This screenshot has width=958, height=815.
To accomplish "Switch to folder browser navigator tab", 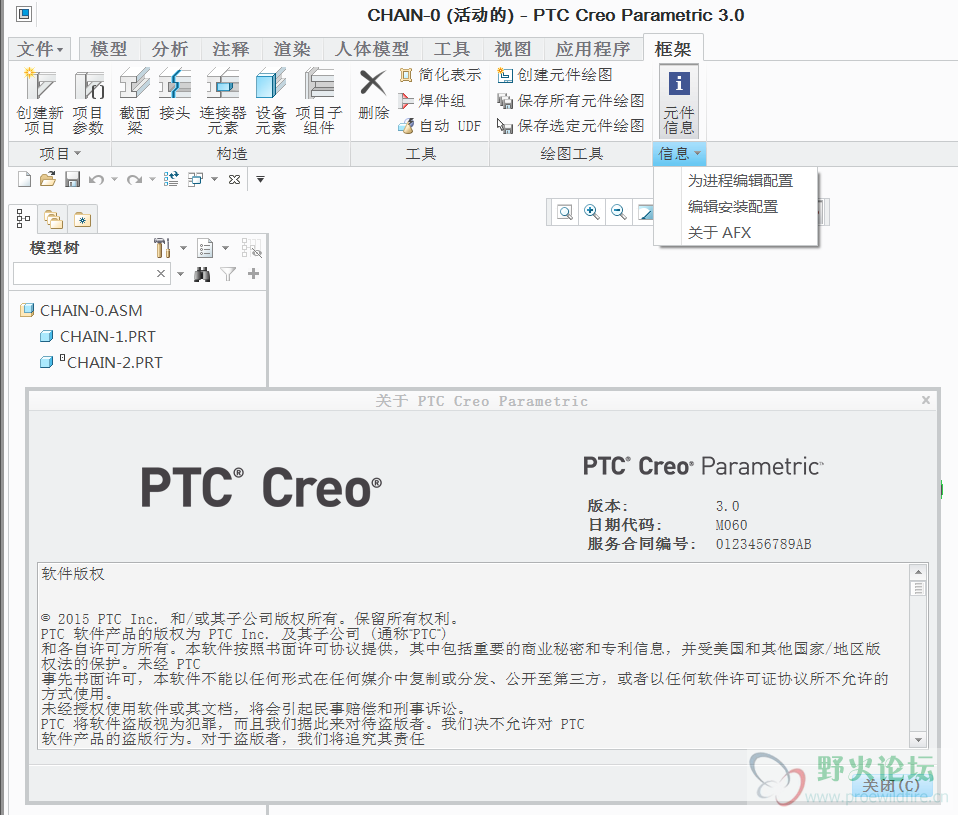I will pyautogui.click(x=53, y=219).
